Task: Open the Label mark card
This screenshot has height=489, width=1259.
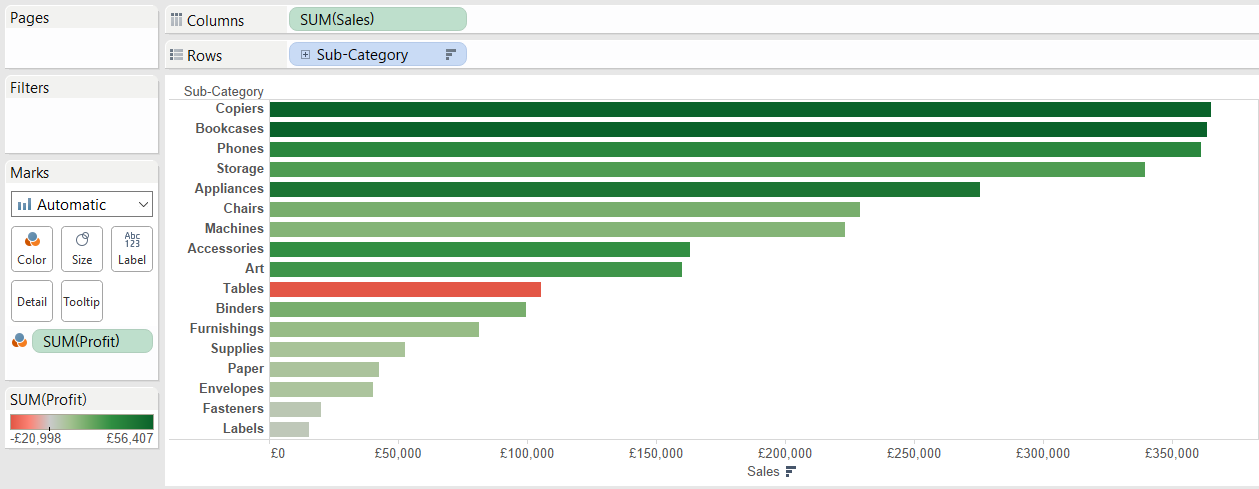Action: pyautogui.click(x=132, y=248)
